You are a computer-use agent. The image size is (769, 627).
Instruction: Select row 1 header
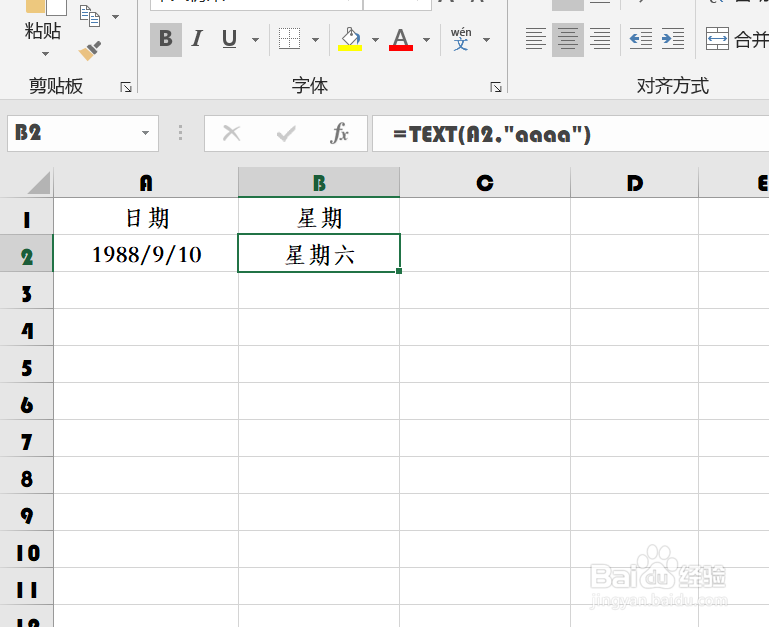click(x=26, y=216)
